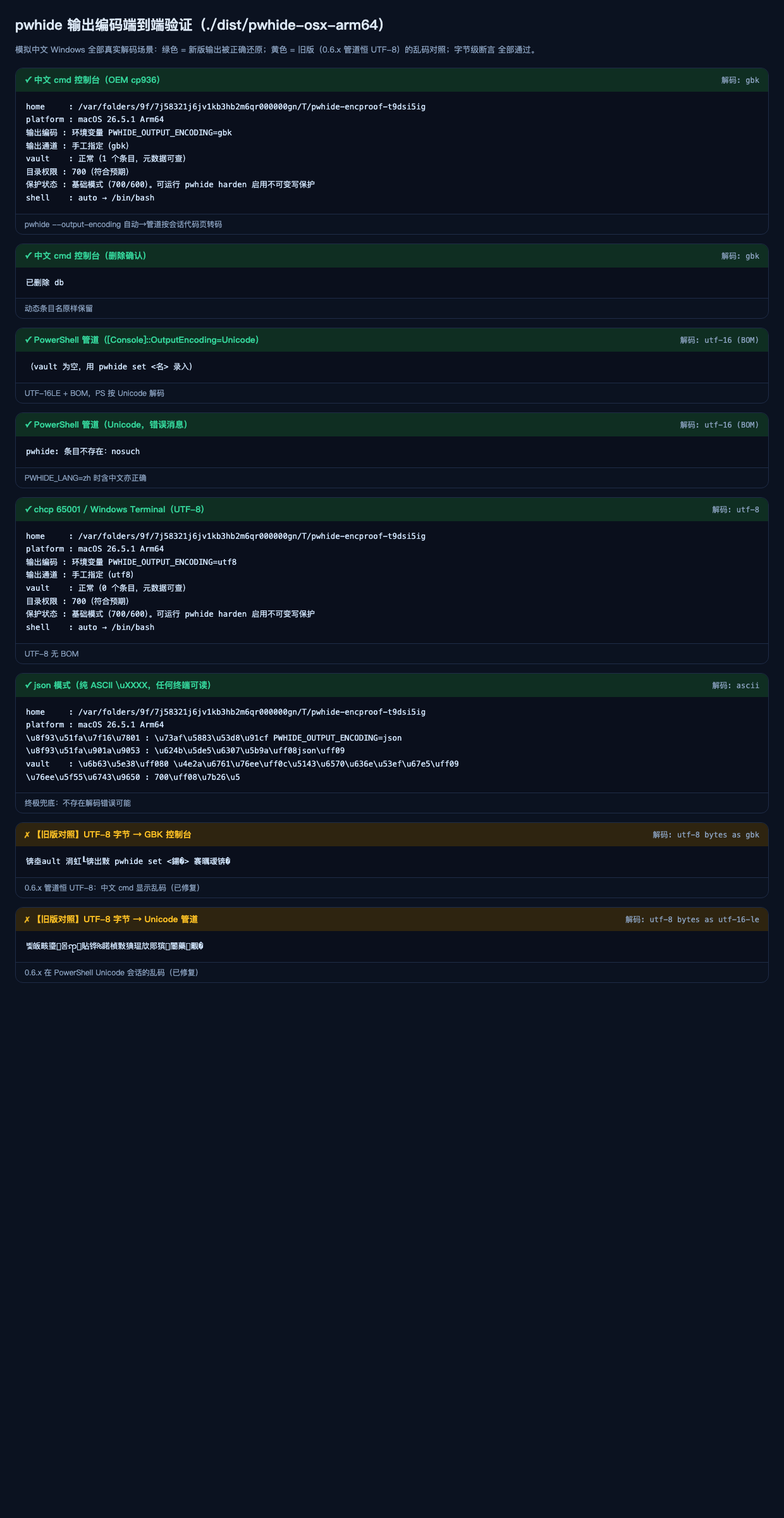Click the subtitle starting with 模拟中文 Windows

[277, 49]
